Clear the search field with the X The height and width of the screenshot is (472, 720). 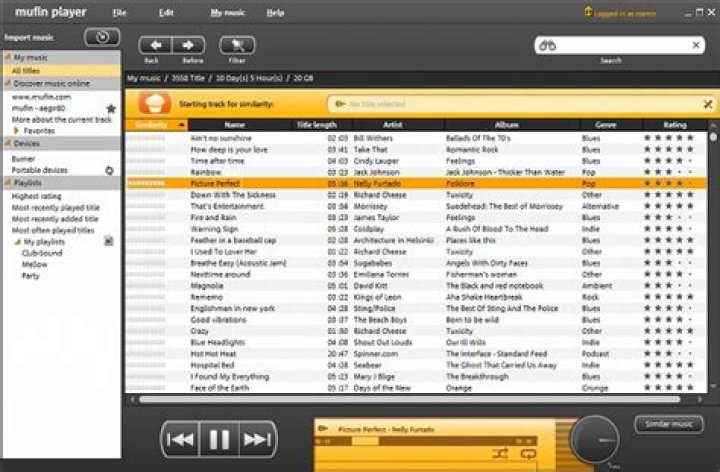click(x=696, y=45)
